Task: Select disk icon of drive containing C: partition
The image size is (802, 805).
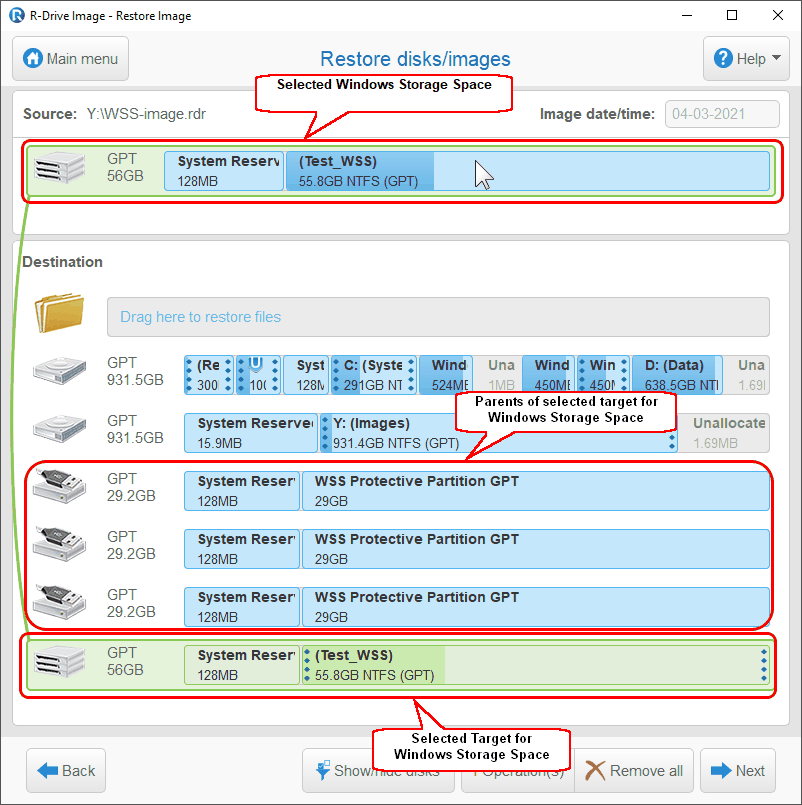Action: [59, 371]
